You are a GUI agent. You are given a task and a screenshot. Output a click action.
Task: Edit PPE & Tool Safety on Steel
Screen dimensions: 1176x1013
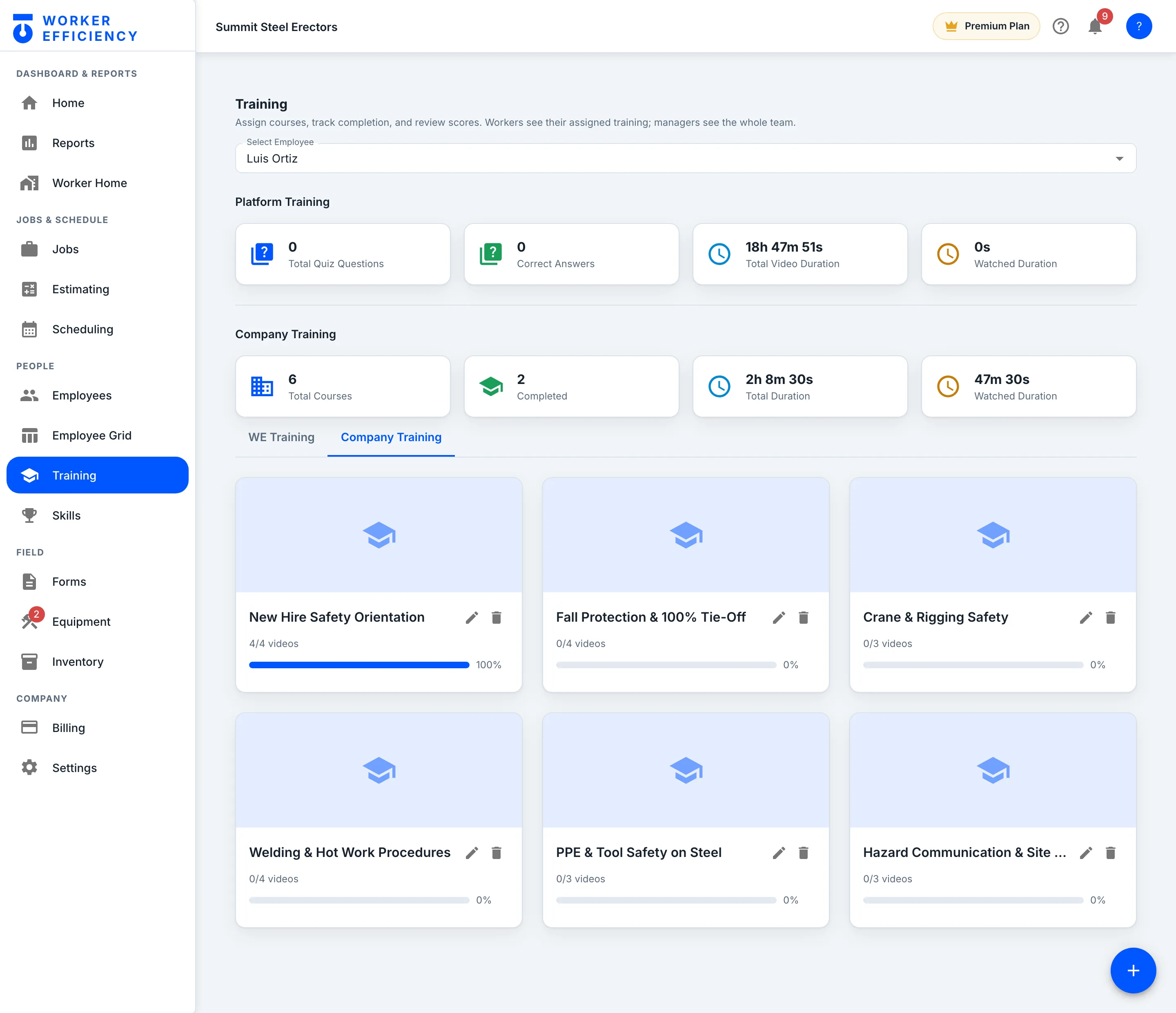coord(779,852)
